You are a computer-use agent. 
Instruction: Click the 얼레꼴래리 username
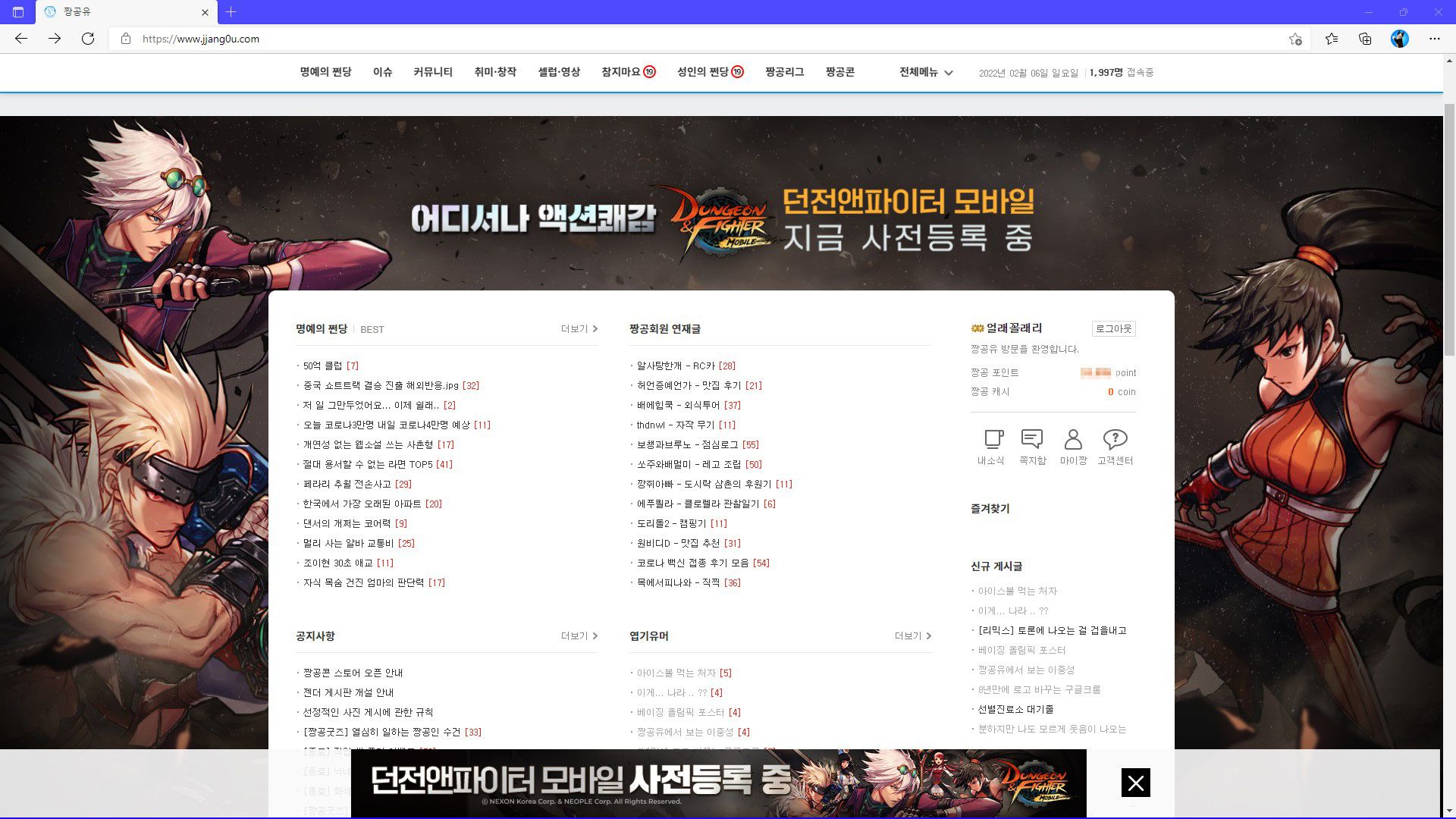pos(1014,328)
